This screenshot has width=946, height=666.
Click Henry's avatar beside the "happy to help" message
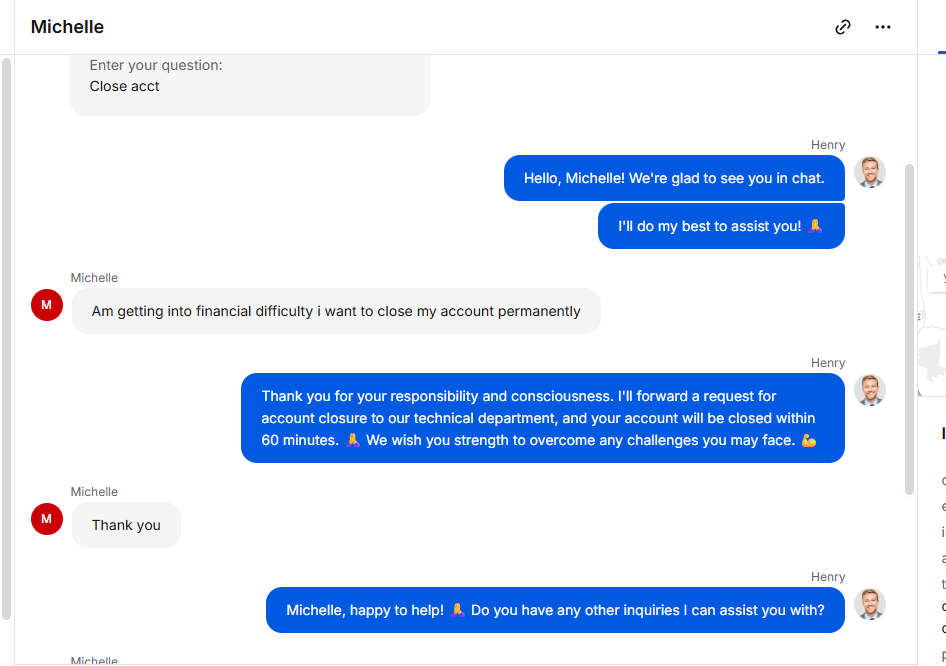coord(870,604)
